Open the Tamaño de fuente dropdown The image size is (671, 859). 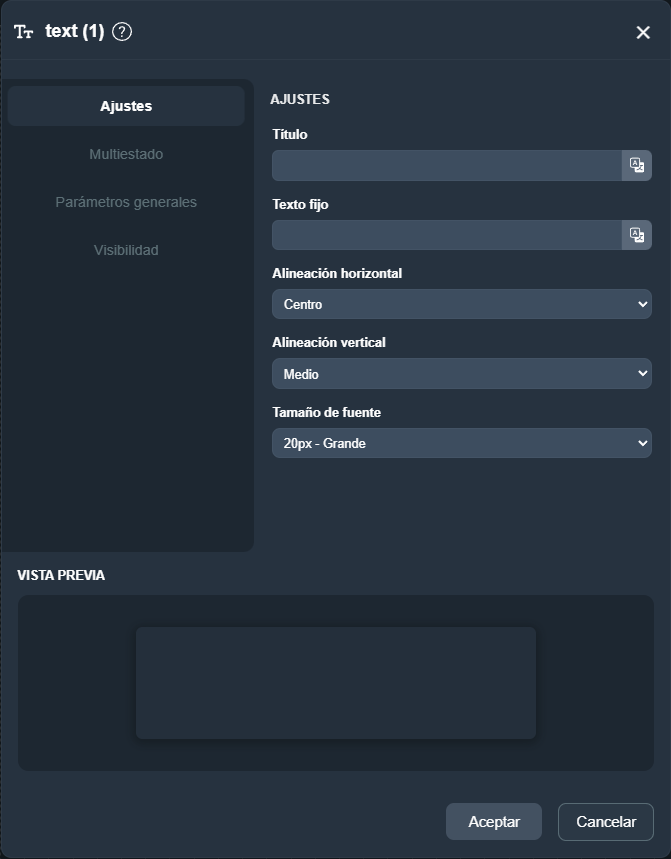point(461,443)
